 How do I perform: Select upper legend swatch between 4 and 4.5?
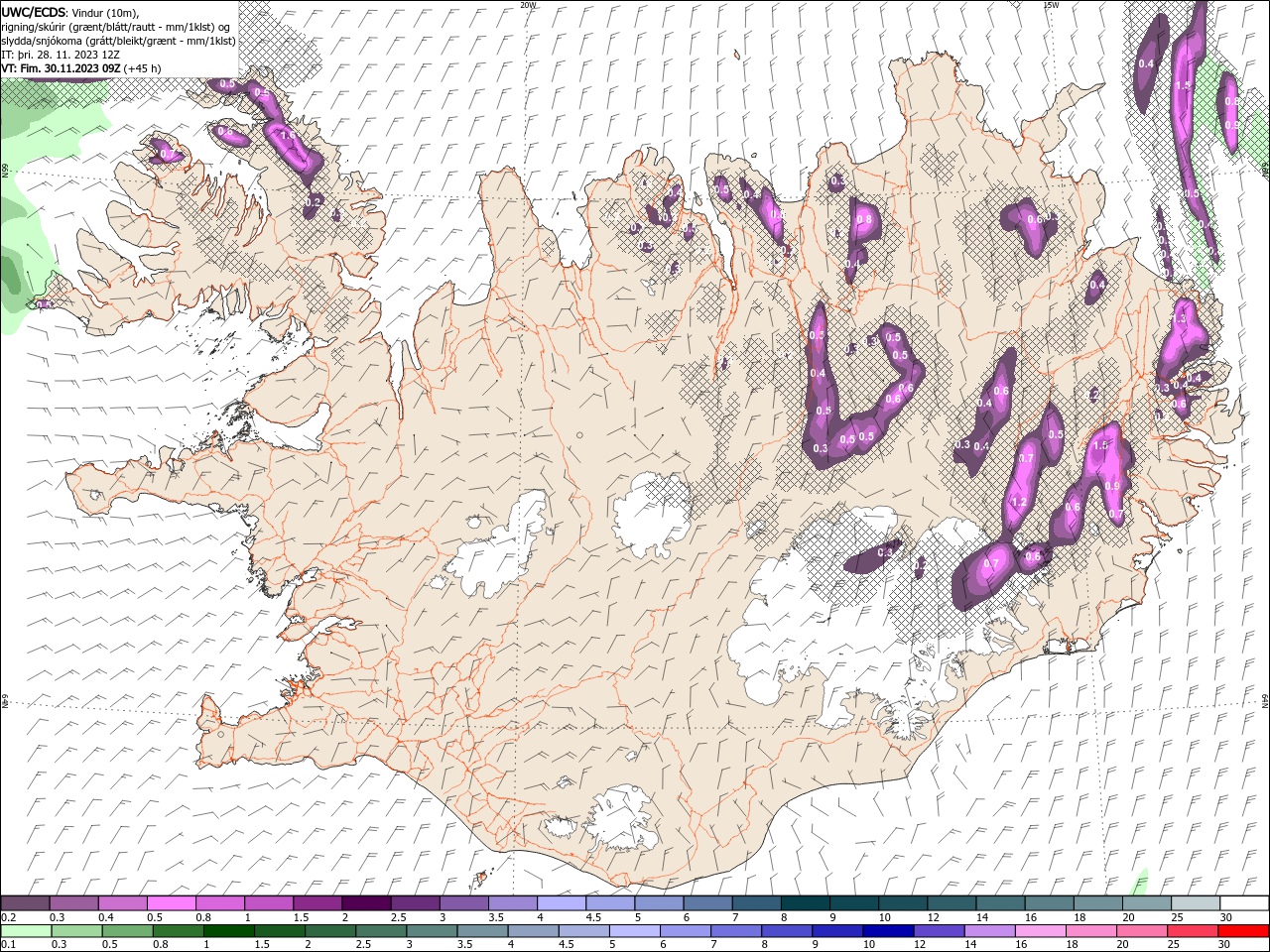coord(562,903)
